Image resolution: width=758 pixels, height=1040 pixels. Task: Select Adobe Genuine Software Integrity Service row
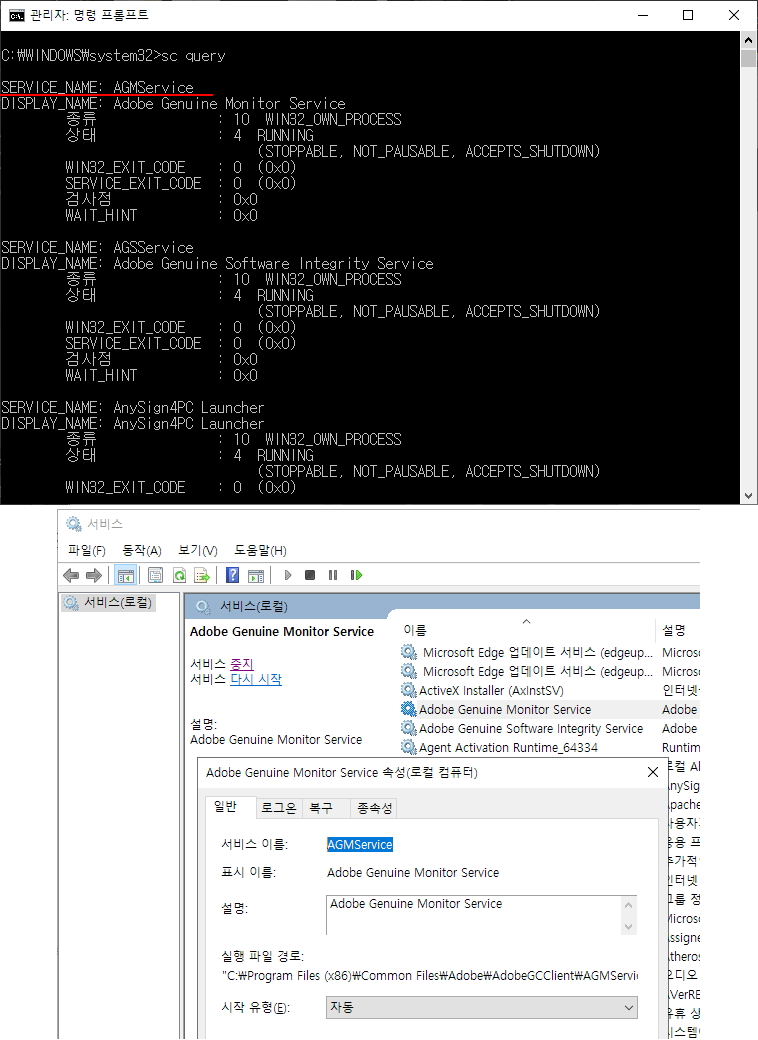click(531, 729)
